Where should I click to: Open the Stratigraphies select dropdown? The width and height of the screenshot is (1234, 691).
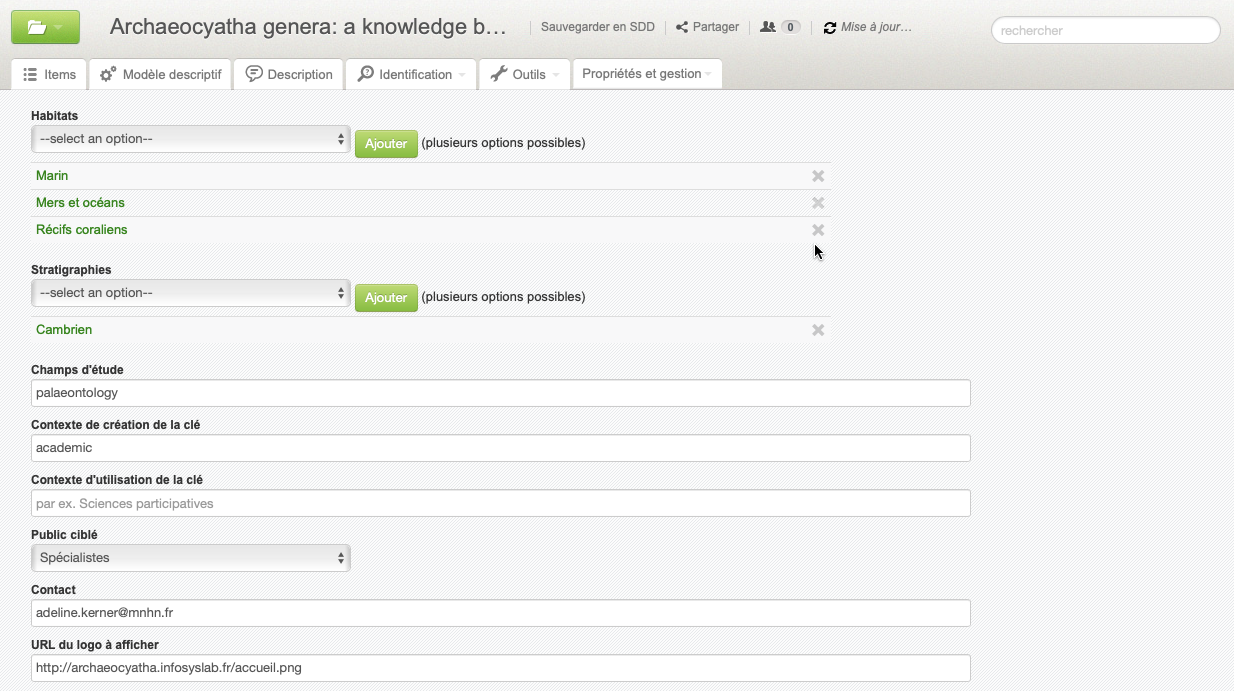[190, 293]
